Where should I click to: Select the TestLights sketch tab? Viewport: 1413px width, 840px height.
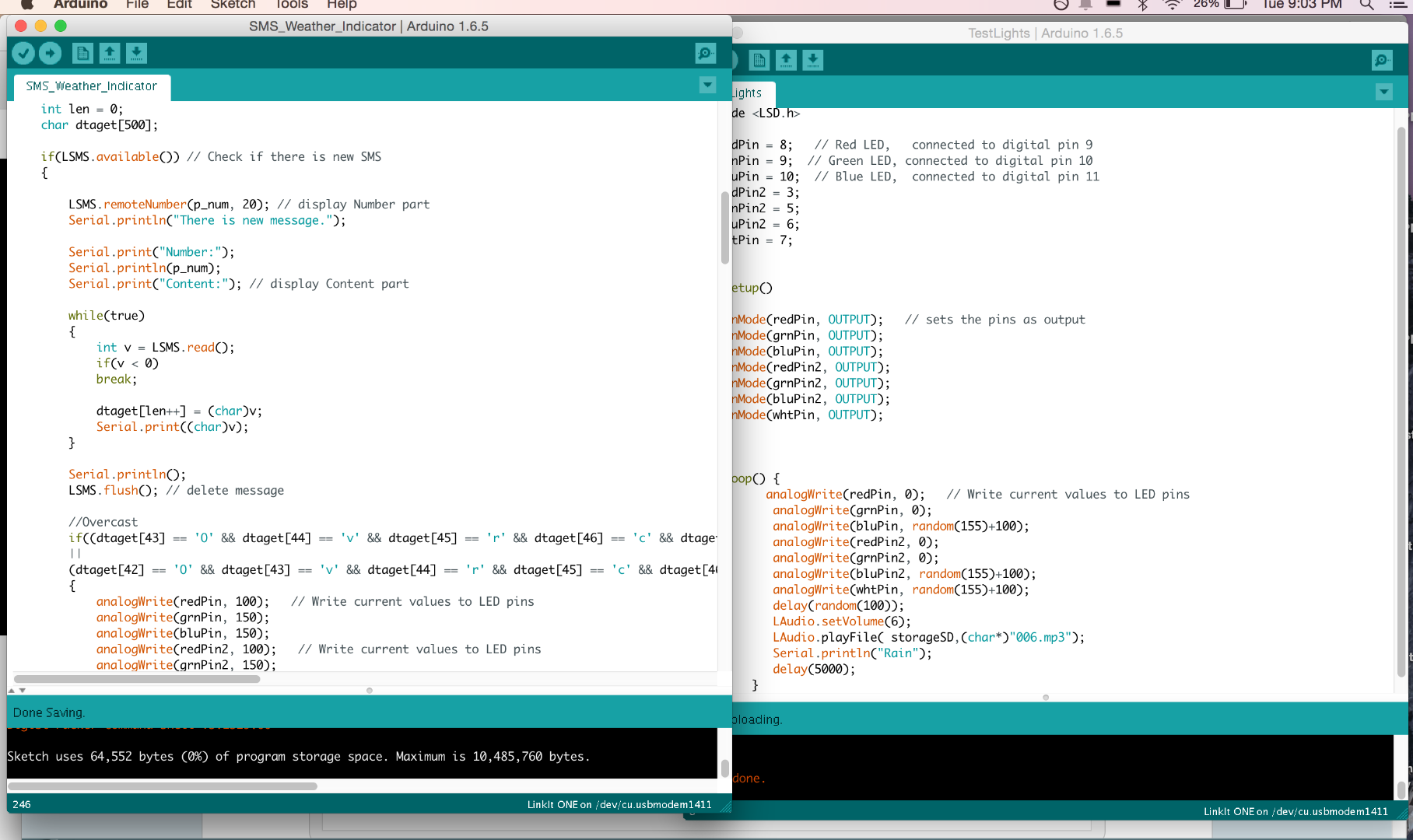[752, 93]
